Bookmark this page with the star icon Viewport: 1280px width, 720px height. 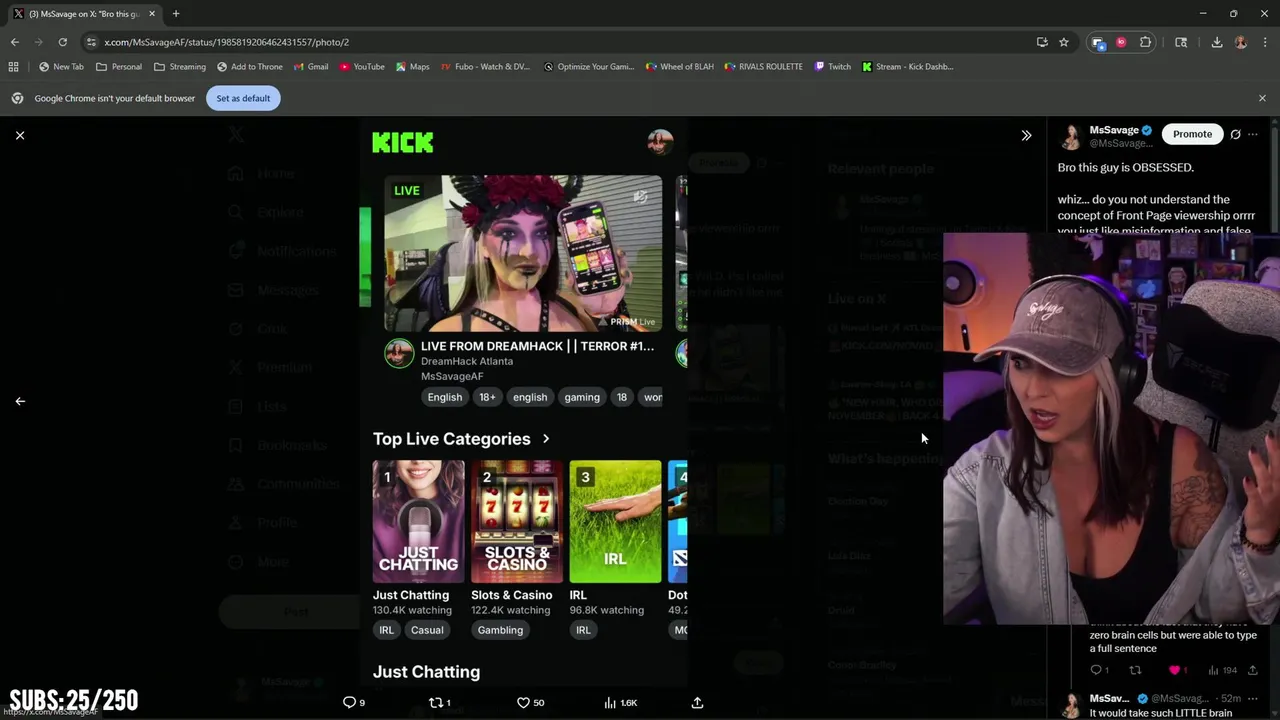pyautogui.click(x=1064, y=42)
